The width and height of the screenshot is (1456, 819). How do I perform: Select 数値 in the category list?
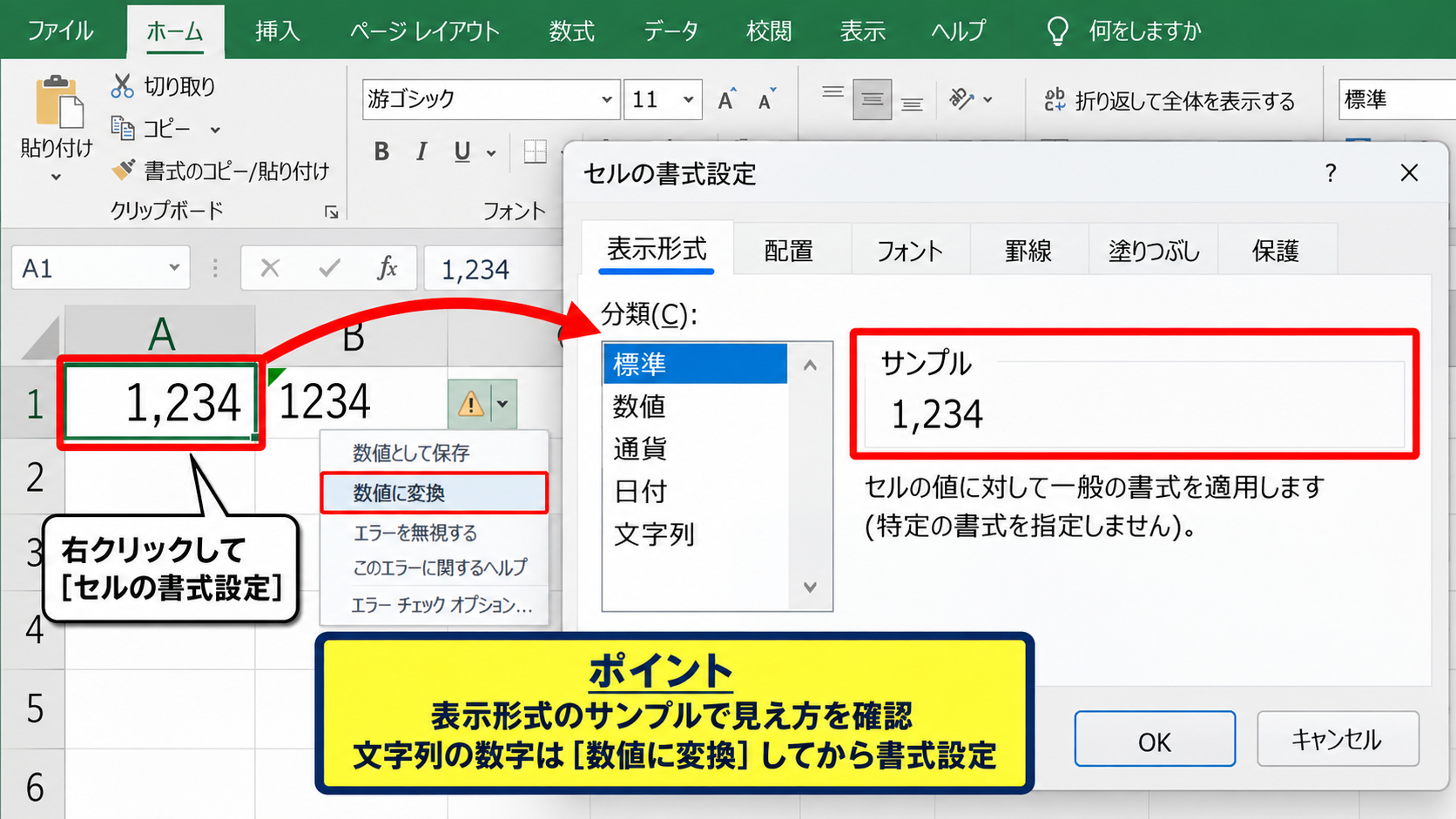[x=695, y=406]
